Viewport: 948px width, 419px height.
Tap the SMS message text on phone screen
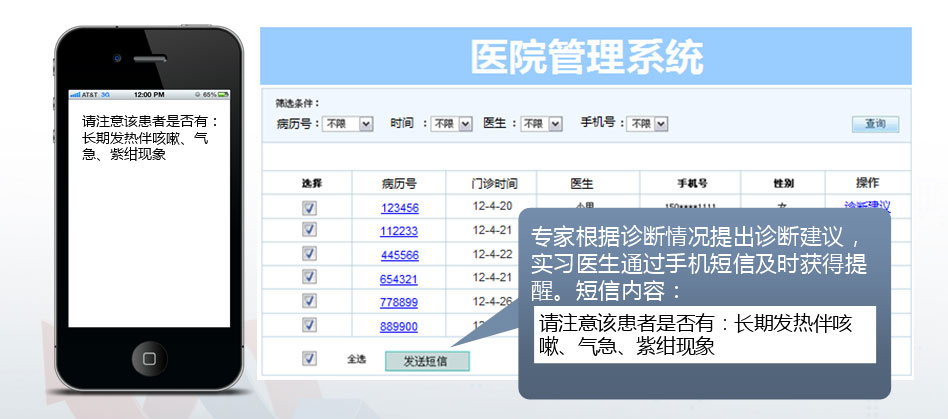point(150,137)
